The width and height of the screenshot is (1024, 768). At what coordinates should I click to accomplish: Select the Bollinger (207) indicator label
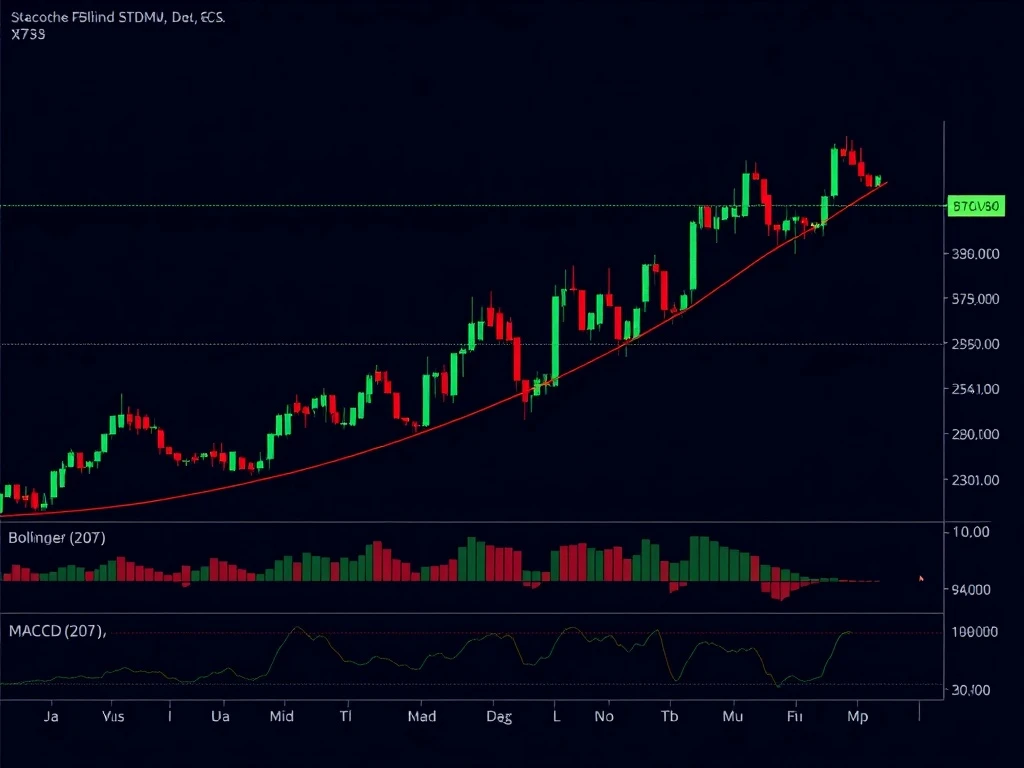(x=57, y=537)
